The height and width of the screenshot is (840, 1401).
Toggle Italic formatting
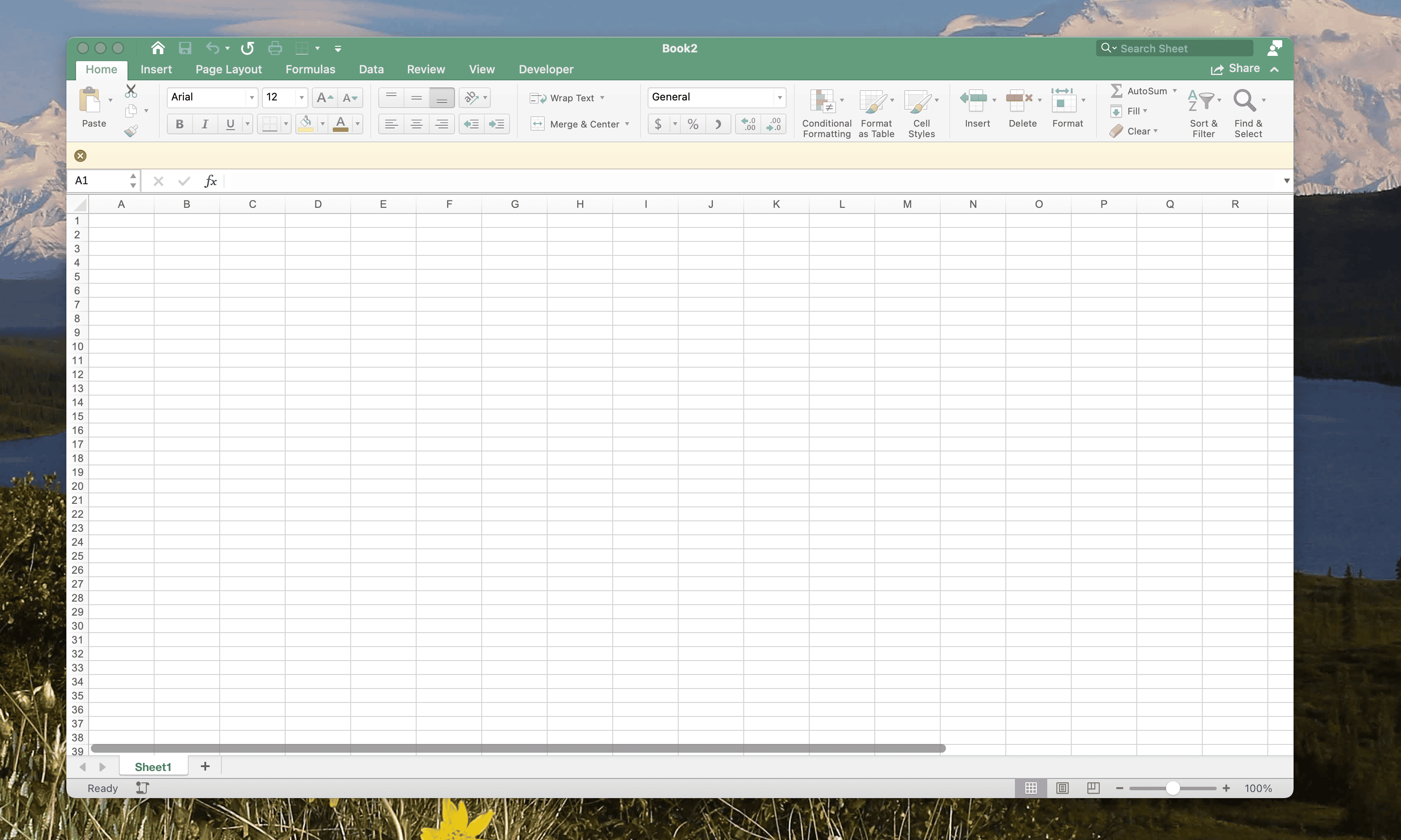click(205, 124)
